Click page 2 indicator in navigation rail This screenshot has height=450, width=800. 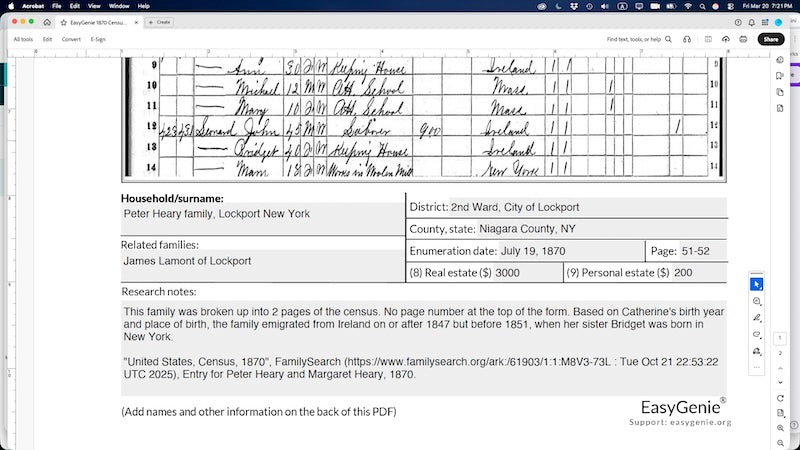[x=780, y=353]
